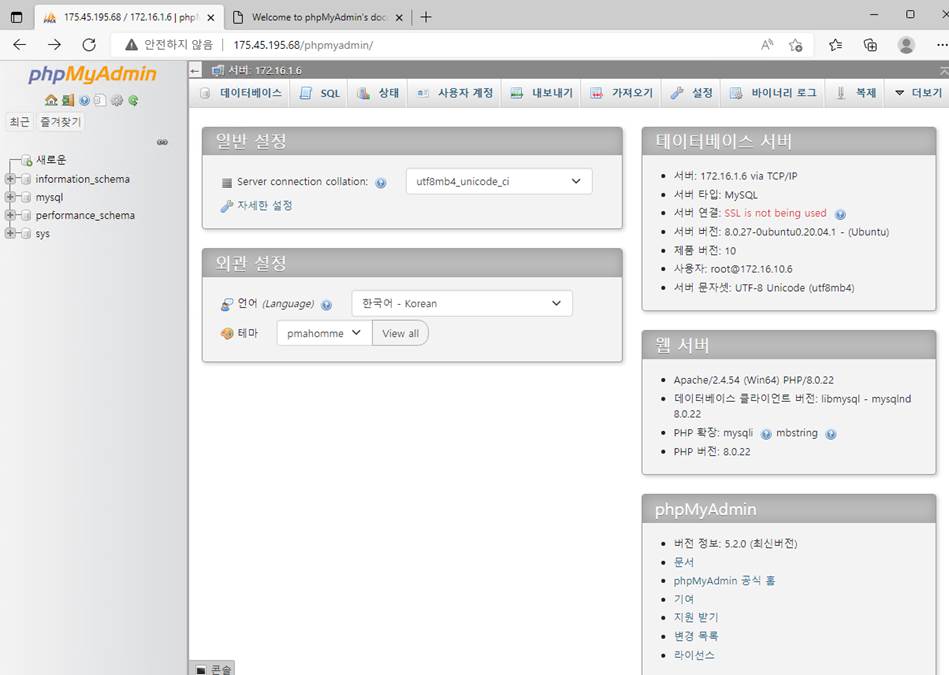Viewport: 949px width, 675px height.
Task: Open the 자세한 설정 link
Action: point(264,206)
